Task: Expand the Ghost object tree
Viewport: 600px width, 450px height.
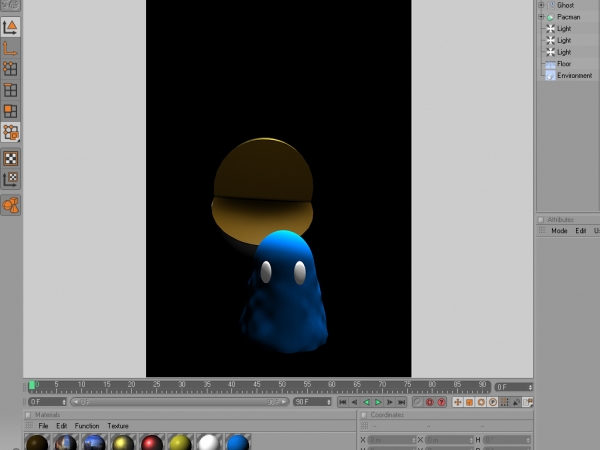Action: 541,5
